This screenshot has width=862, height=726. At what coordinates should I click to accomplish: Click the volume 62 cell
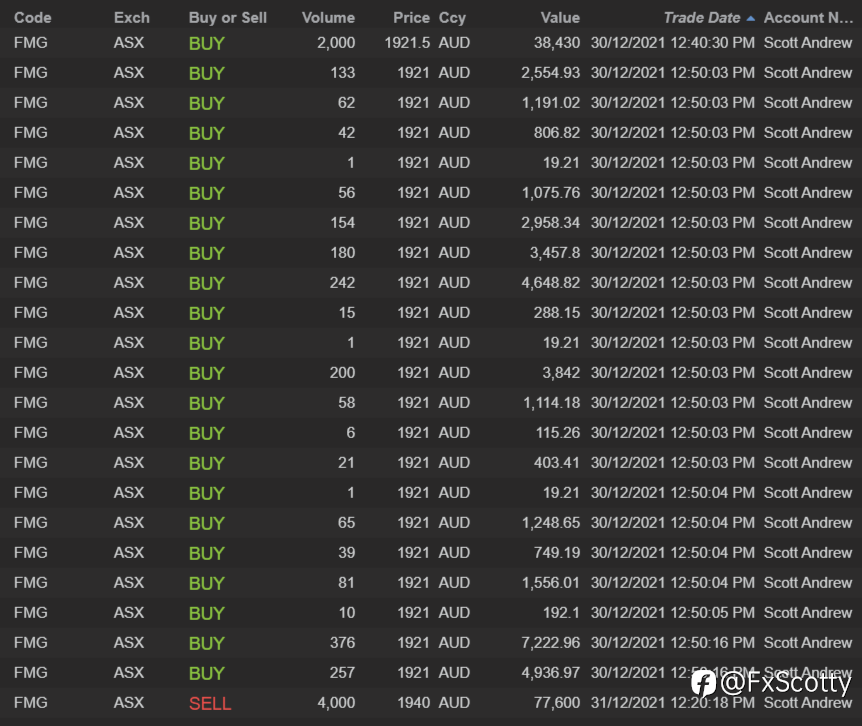coord(346,102)
